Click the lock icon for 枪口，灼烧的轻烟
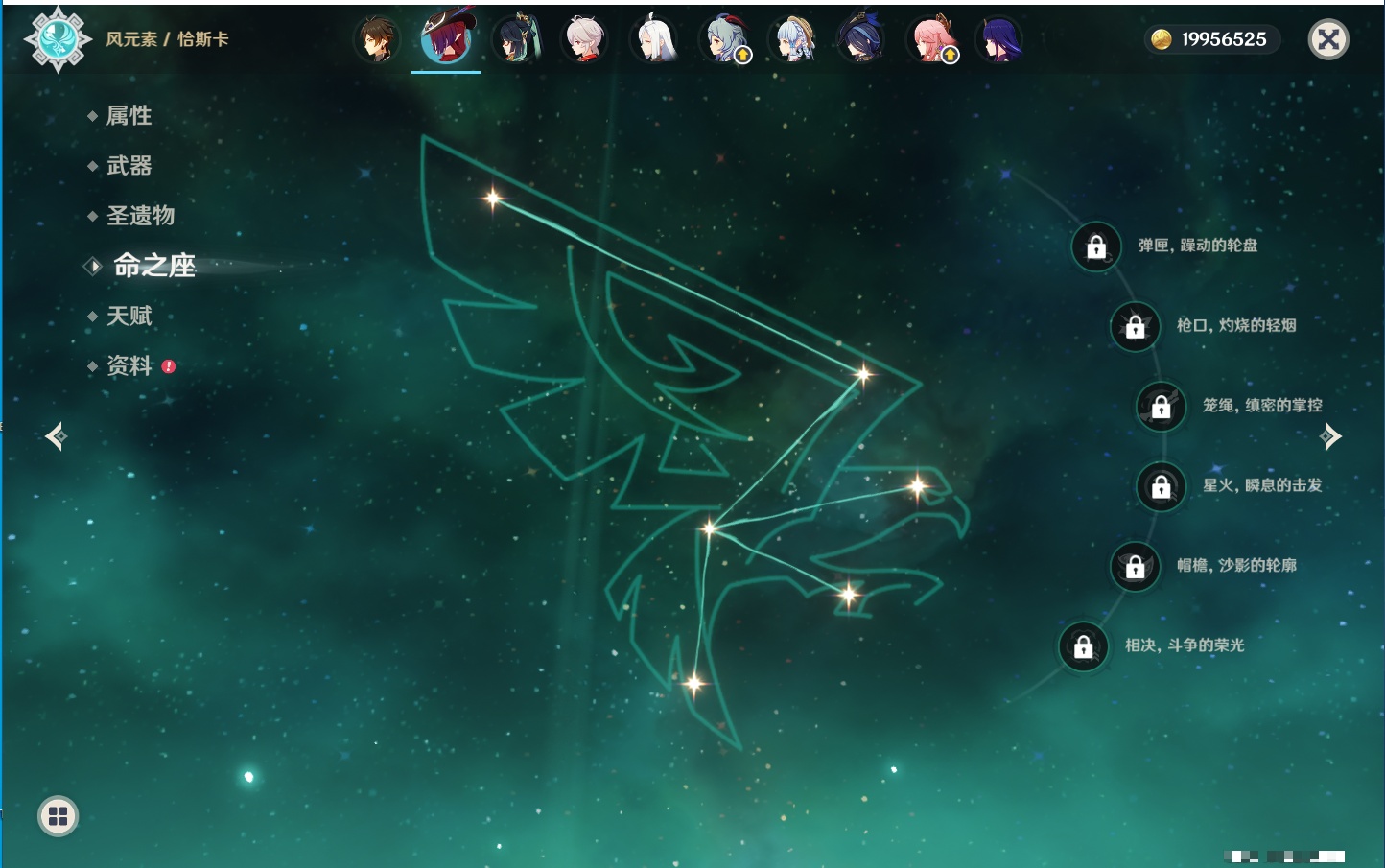1385x868 pixels. tap(1136, 326)
